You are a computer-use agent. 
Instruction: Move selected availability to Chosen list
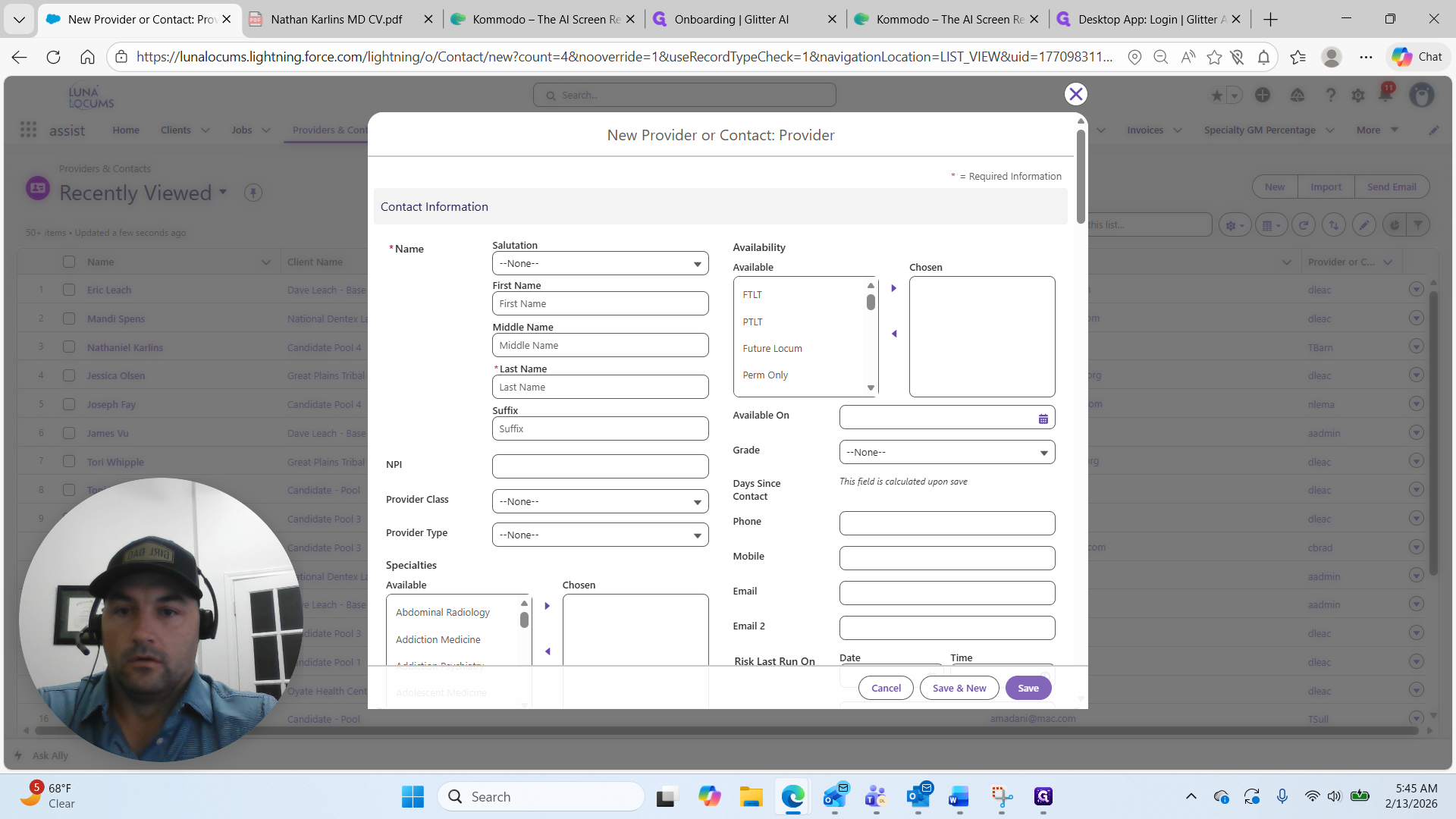(894, 288)
